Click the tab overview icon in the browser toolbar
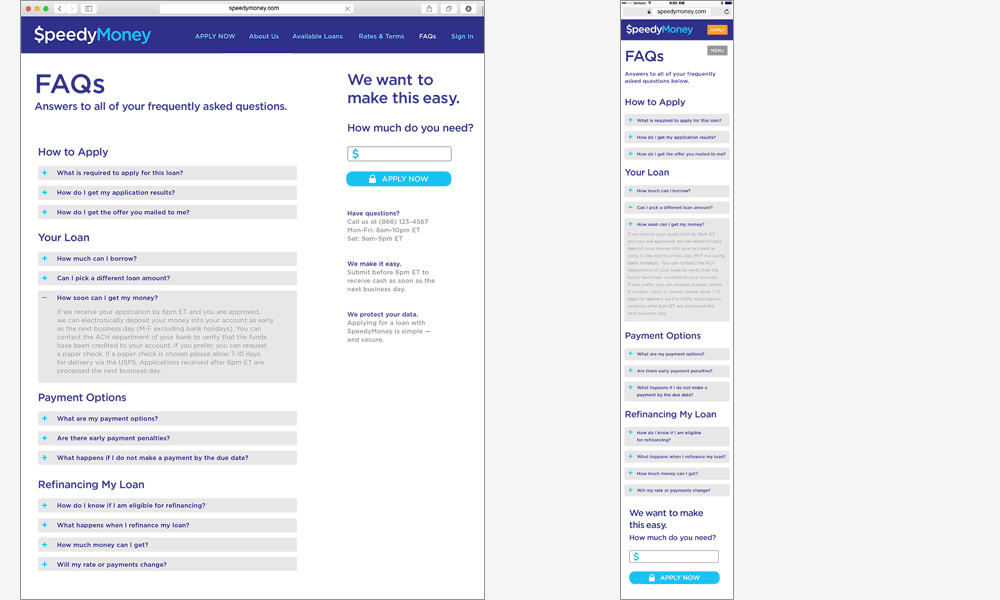 click(x=447, y=8)
